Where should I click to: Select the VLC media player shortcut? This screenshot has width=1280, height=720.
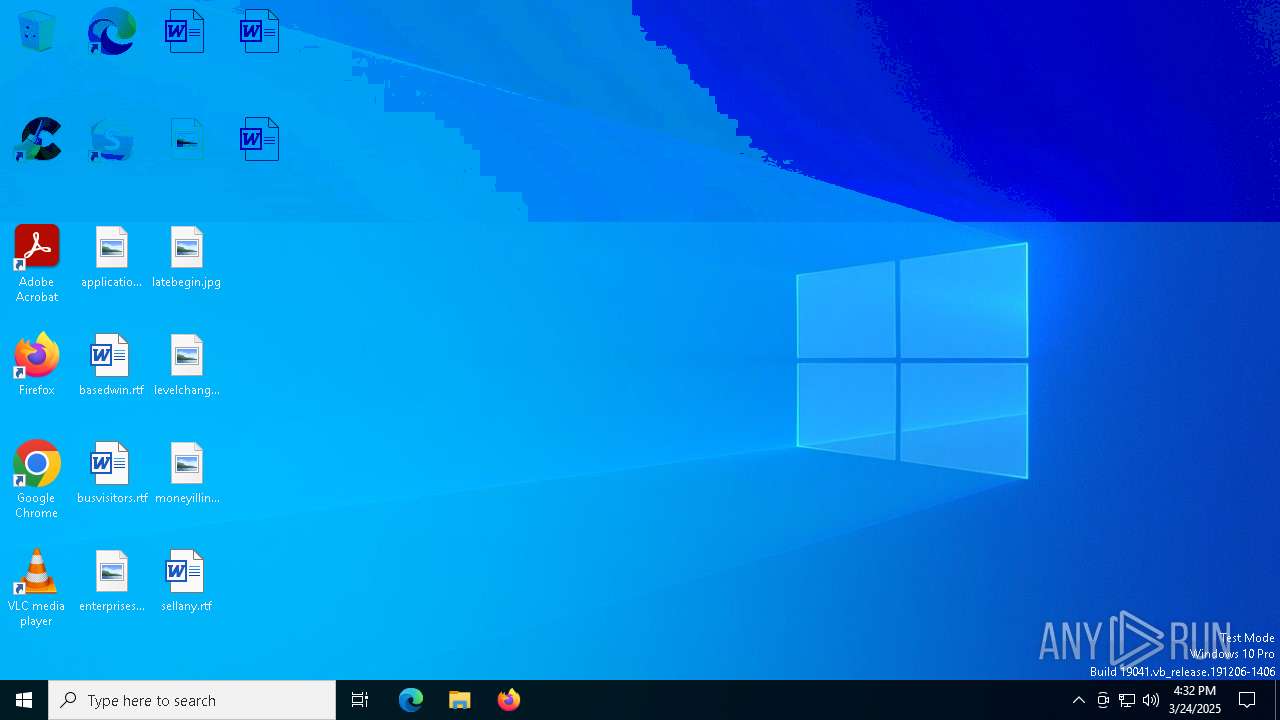[37, 588]
